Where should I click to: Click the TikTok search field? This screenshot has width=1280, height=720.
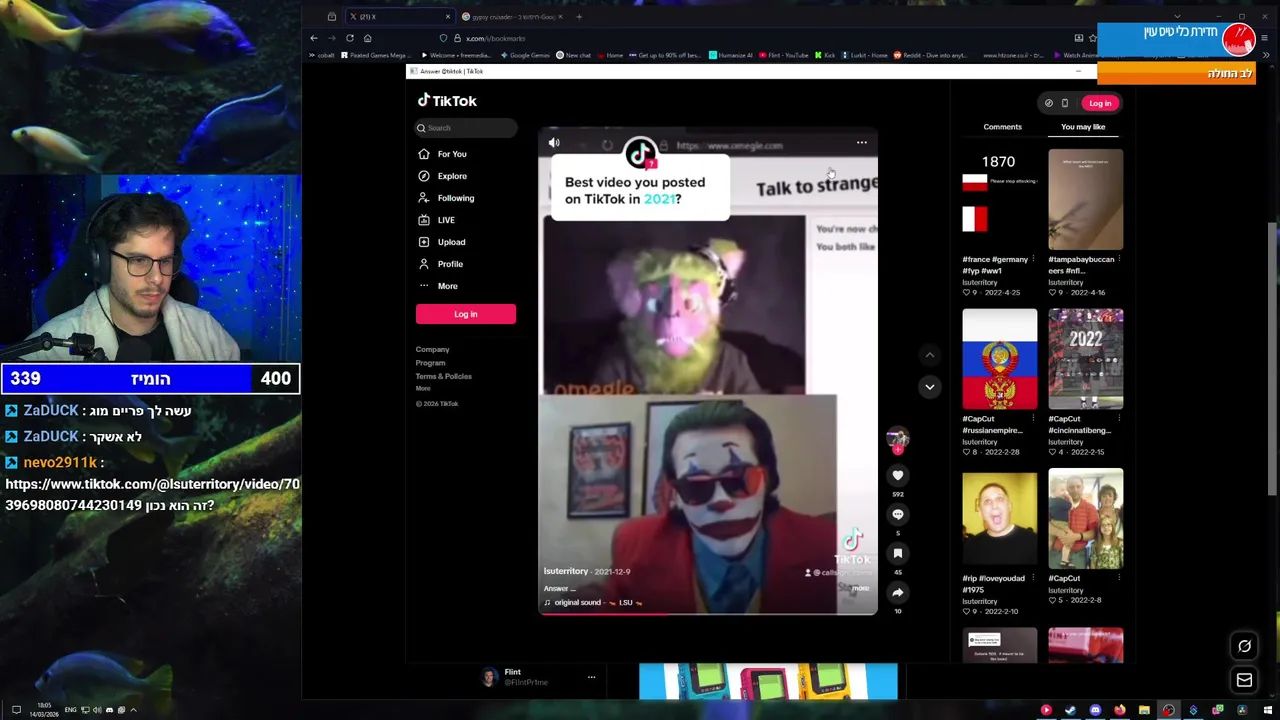(x=466, y=128)
